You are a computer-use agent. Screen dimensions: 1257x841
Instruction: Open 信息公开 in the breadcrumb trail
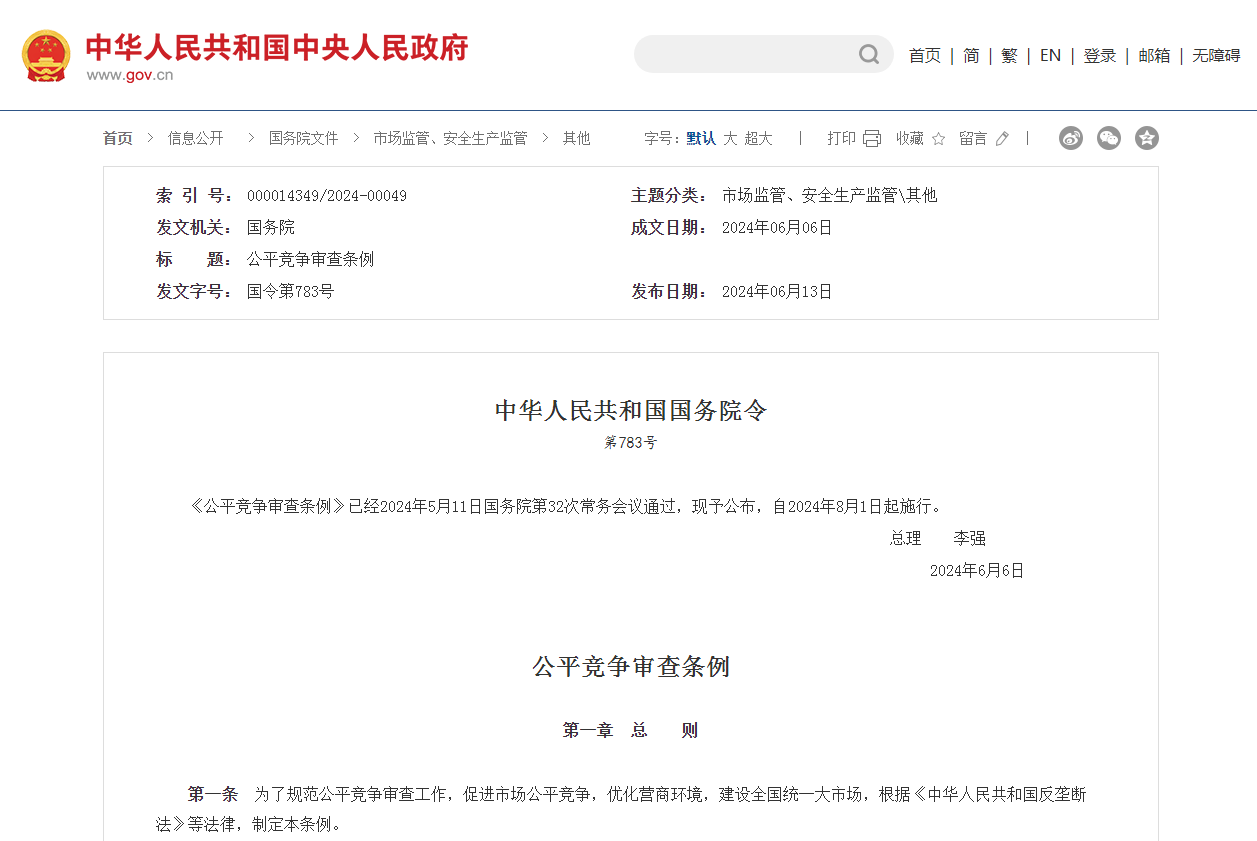click(x=197, y=139)
